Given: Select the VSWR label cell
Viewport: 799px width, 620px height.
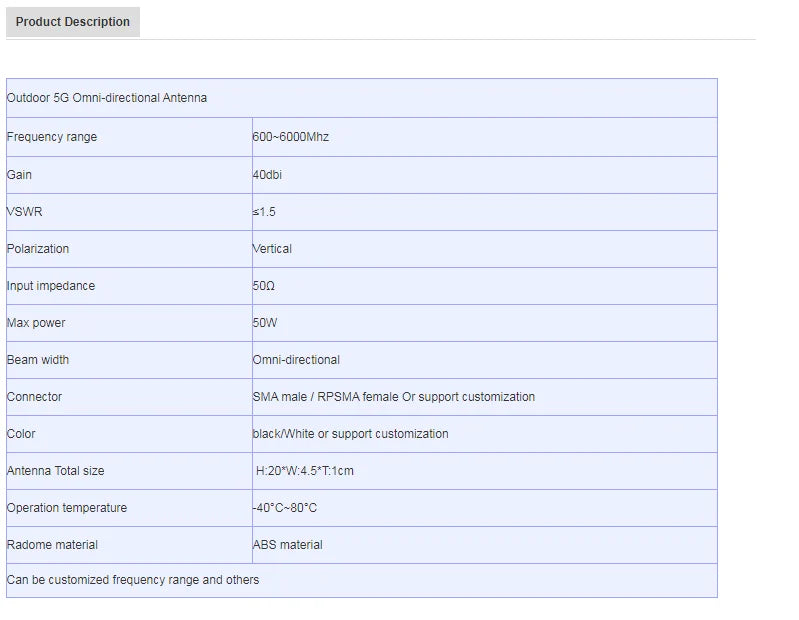Looking at the screenshot, I should click(129, 212).
